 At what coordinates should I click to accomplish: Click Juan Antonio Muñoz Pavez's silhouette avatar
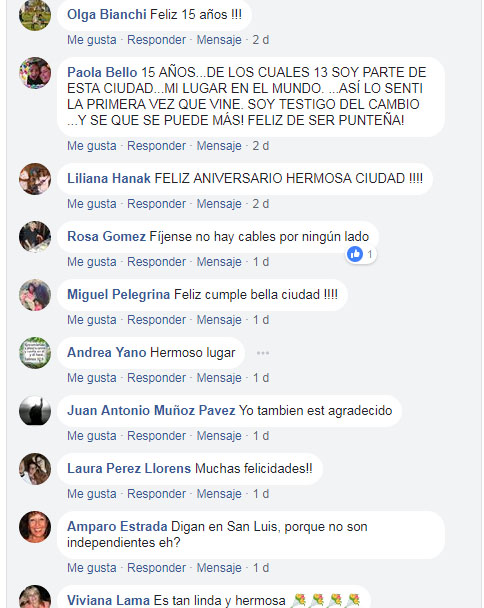(35, 411)
